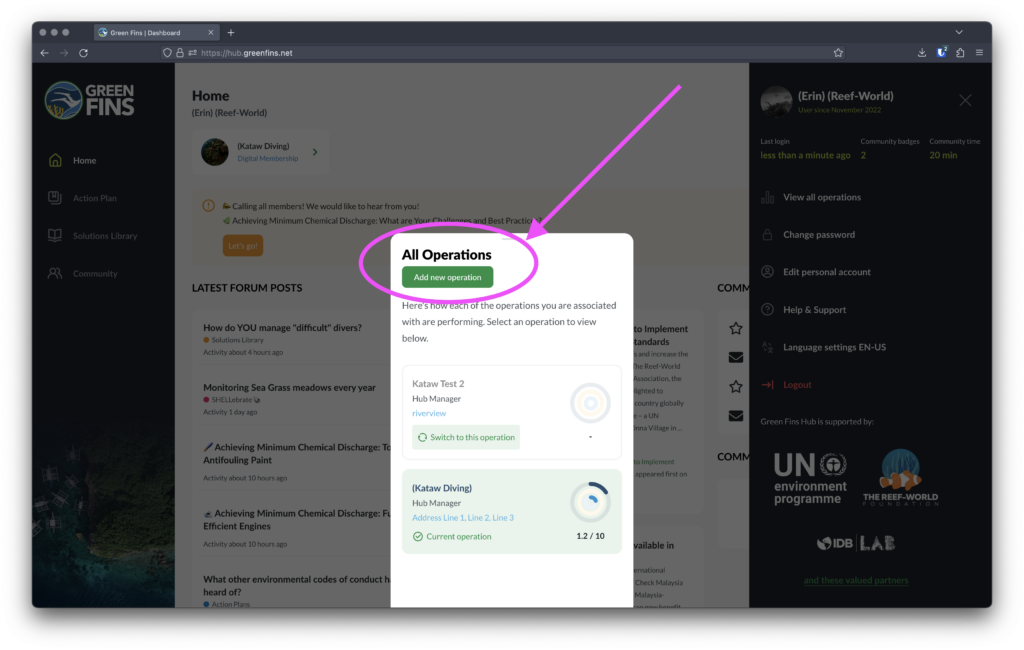Click the Logout arrow icon
1024x650 pixels.
coord(766,384)
